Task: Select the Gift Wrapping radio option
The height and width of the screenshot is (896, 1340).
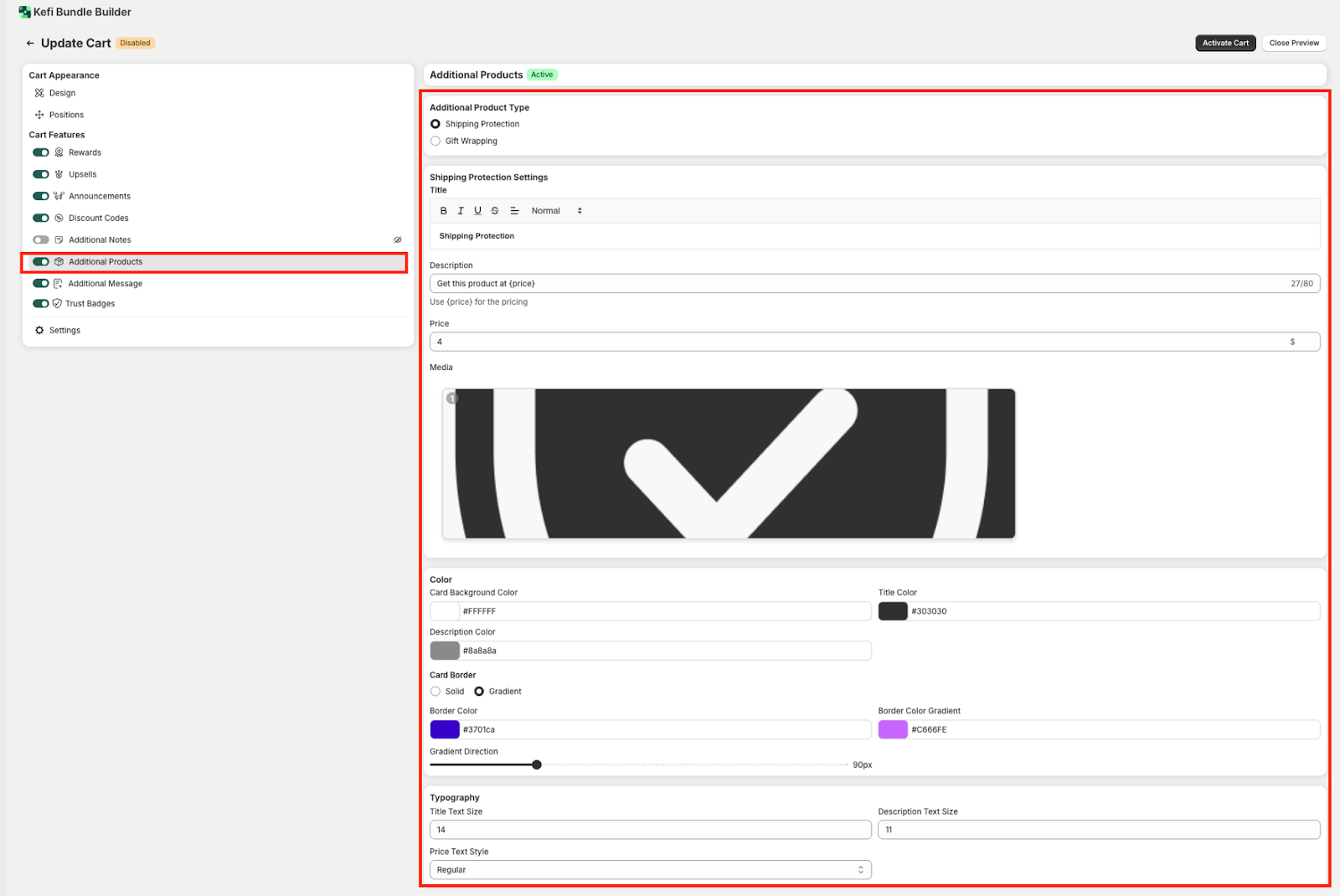Action: click(x=435, y=141)
